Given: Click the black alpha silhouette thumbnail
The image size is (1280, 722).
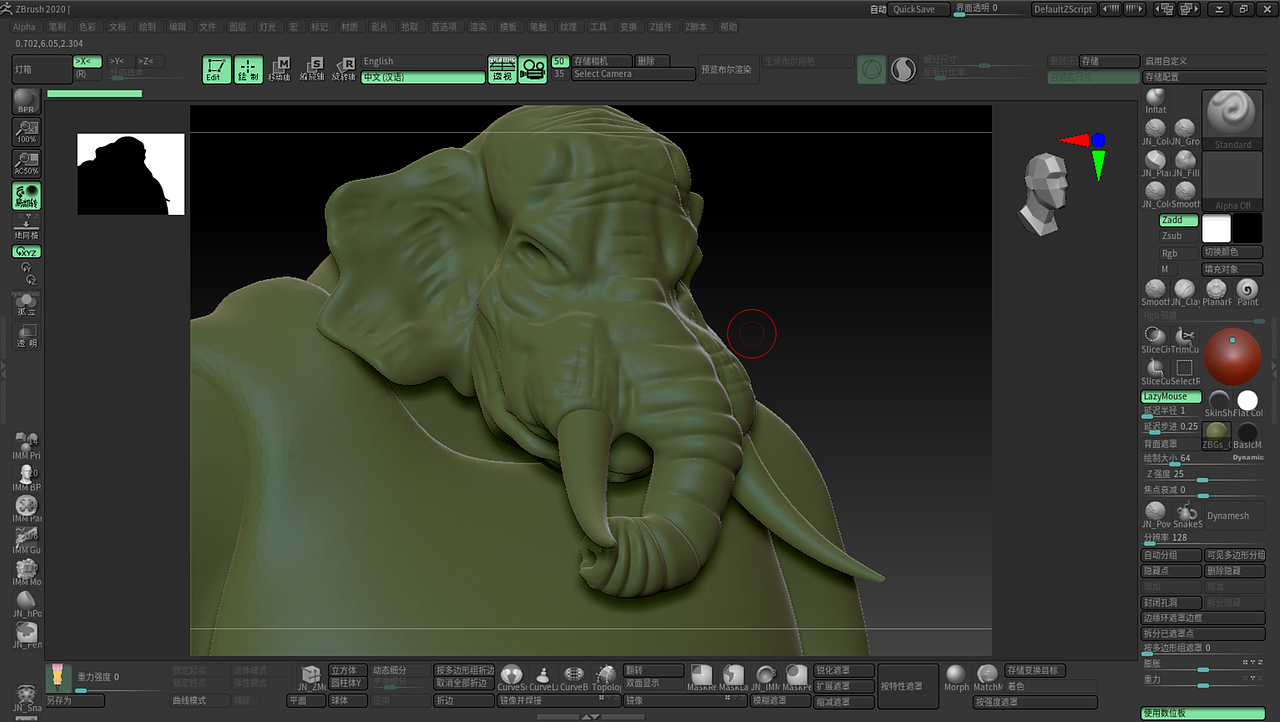Looking at the screenshot, I should click(130, 172).
